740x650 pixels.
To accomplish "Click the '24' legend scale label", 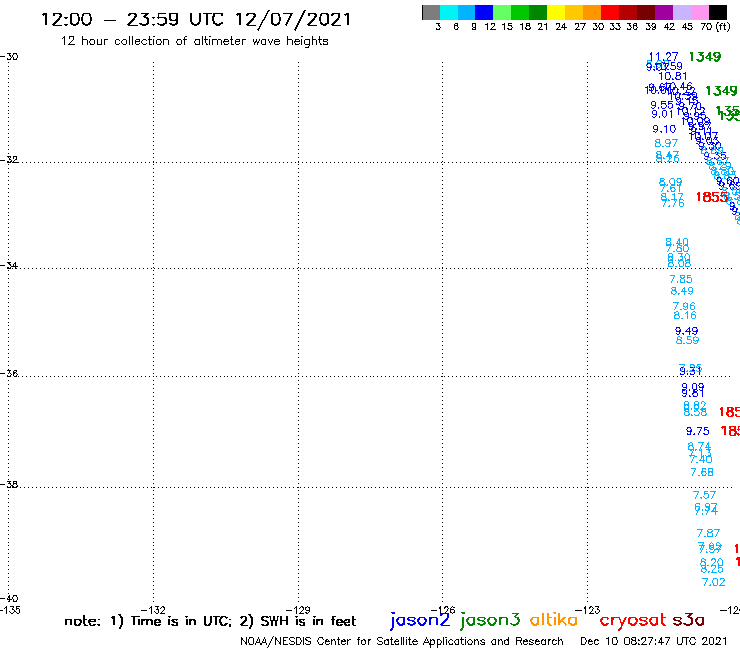I will [561, 27].
